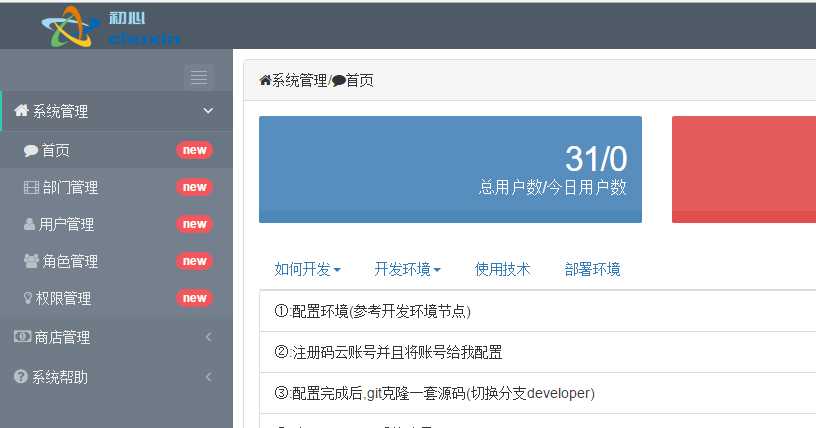The height and width of the screenshot is (428, 816).
Task: Expand the 系统帮助 menu arrow
Action: coord(208,376)
